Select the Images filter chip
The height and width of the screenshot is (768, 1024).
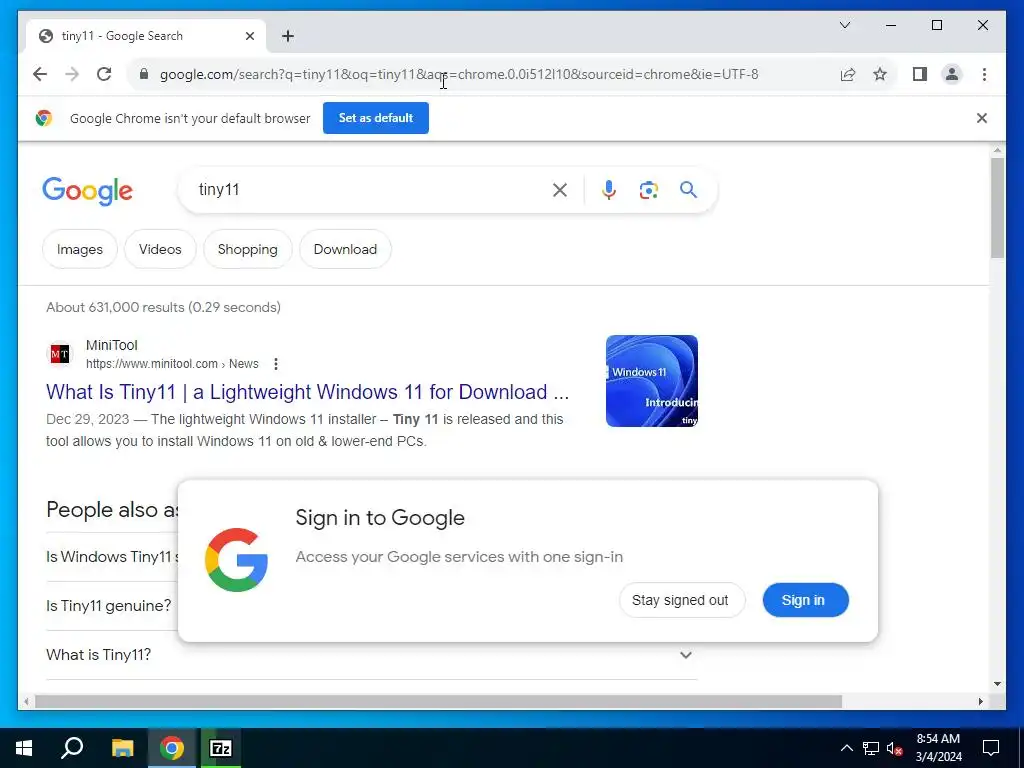coord(80,249)
